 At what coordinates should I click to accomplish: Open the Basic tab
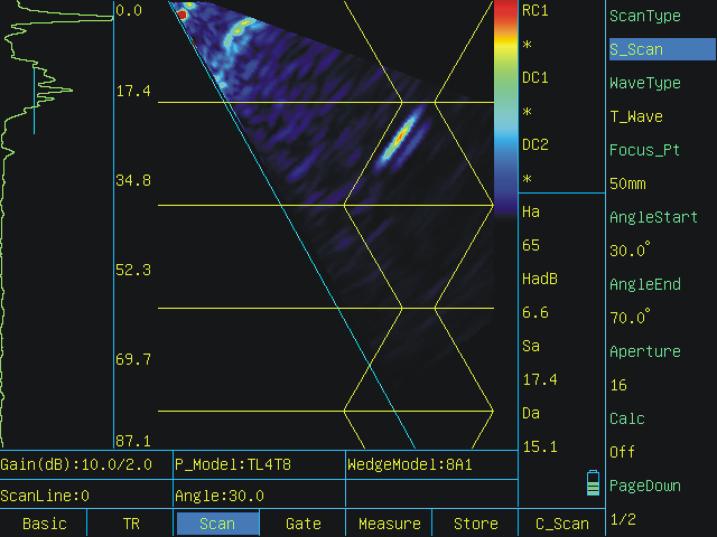tap(44, 524)
